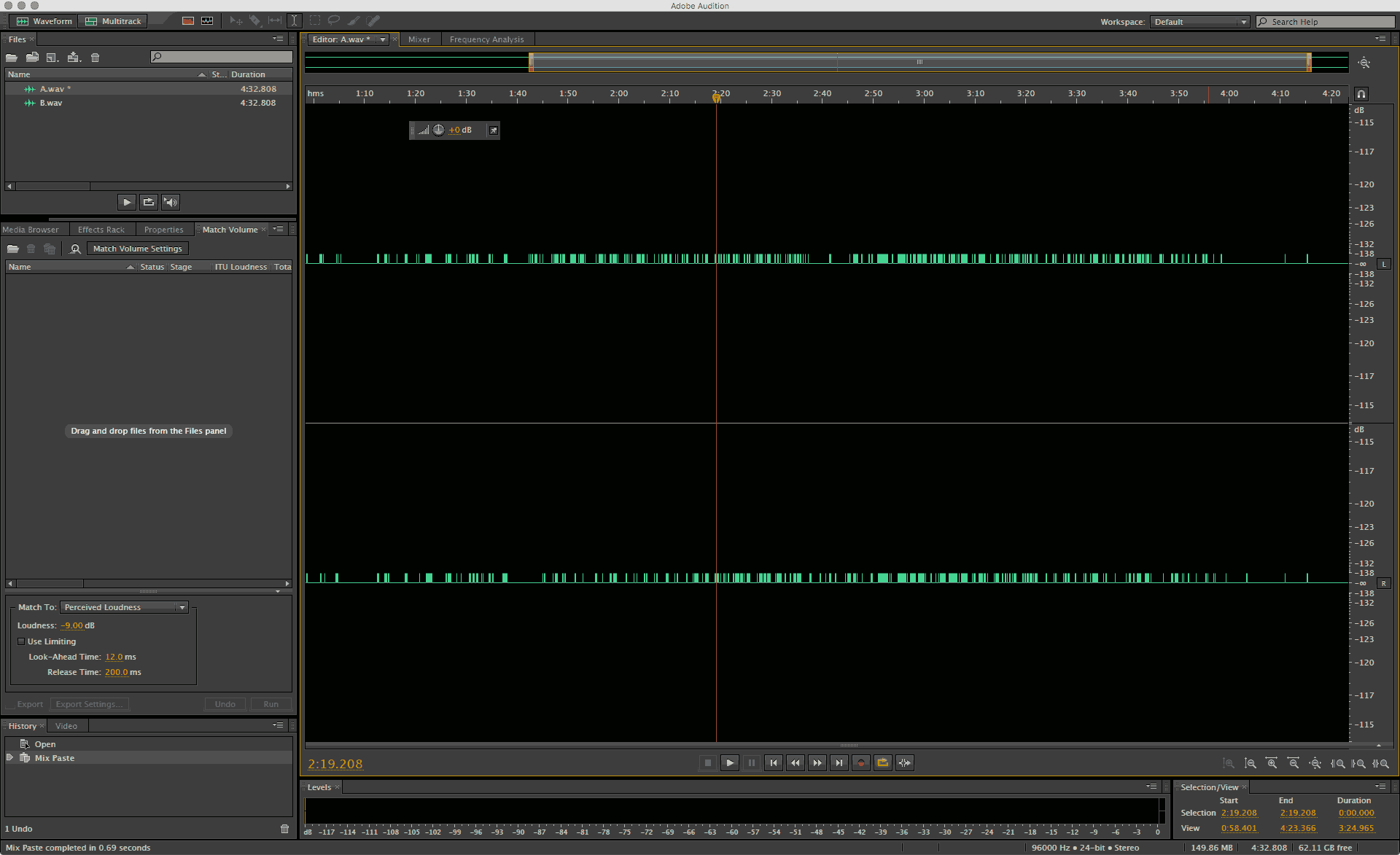The height and width of the screenshot is (855, 1400).
Task: Open the Insert into Multitrack dropdown in Files panel
Action: pyautogui.click(x=74, y=58)
